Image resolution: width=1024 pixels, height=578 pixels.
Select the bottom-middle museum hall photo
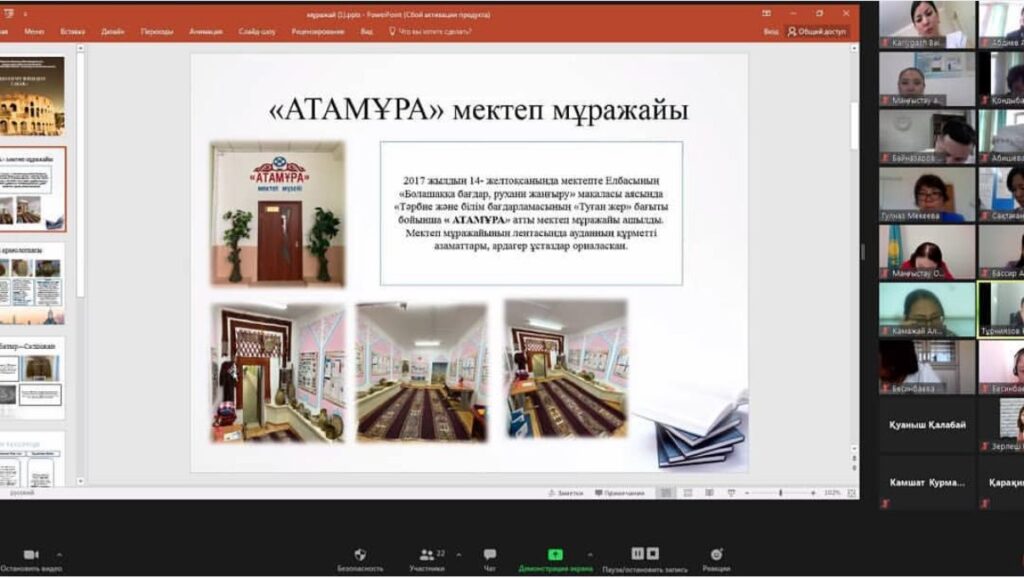(422, 371)
